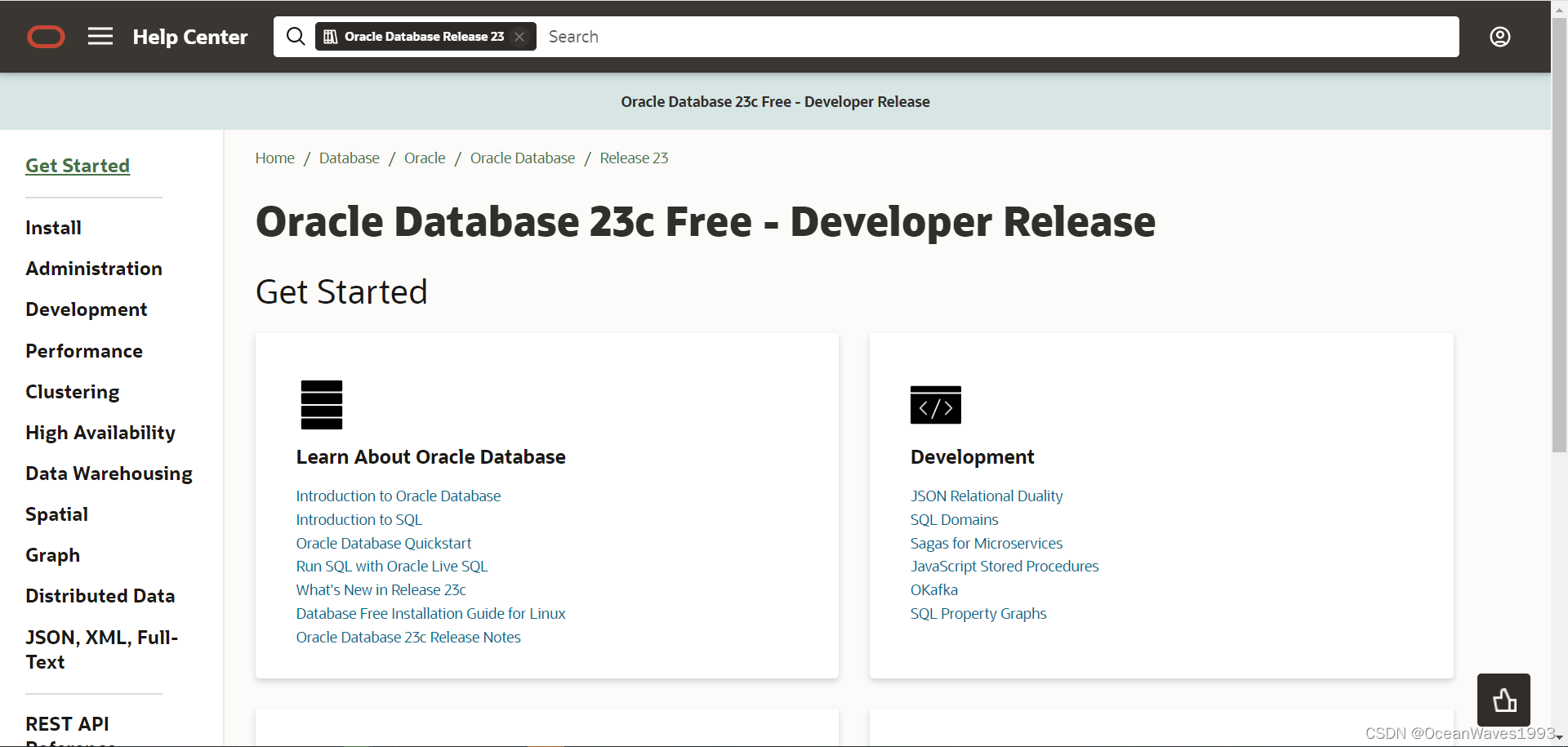1568x747 pixels.
Task: Click the page vertical scrollbar thumb
Action: coord(1559,234)
